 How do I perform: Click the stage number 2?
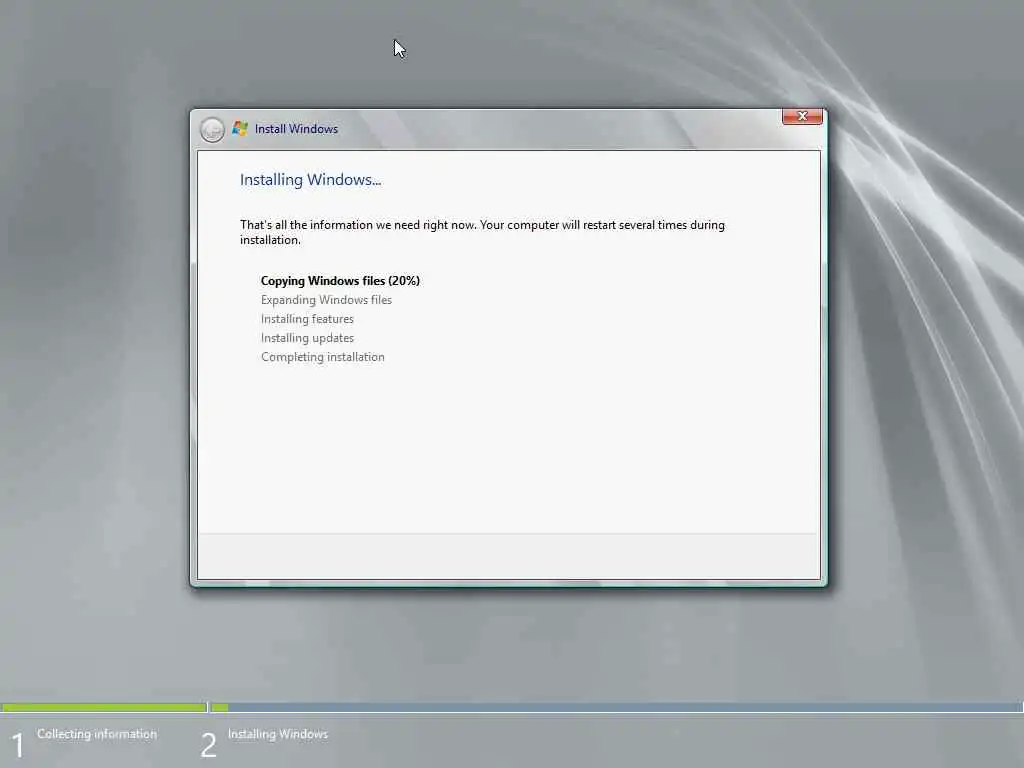(208, 745)
